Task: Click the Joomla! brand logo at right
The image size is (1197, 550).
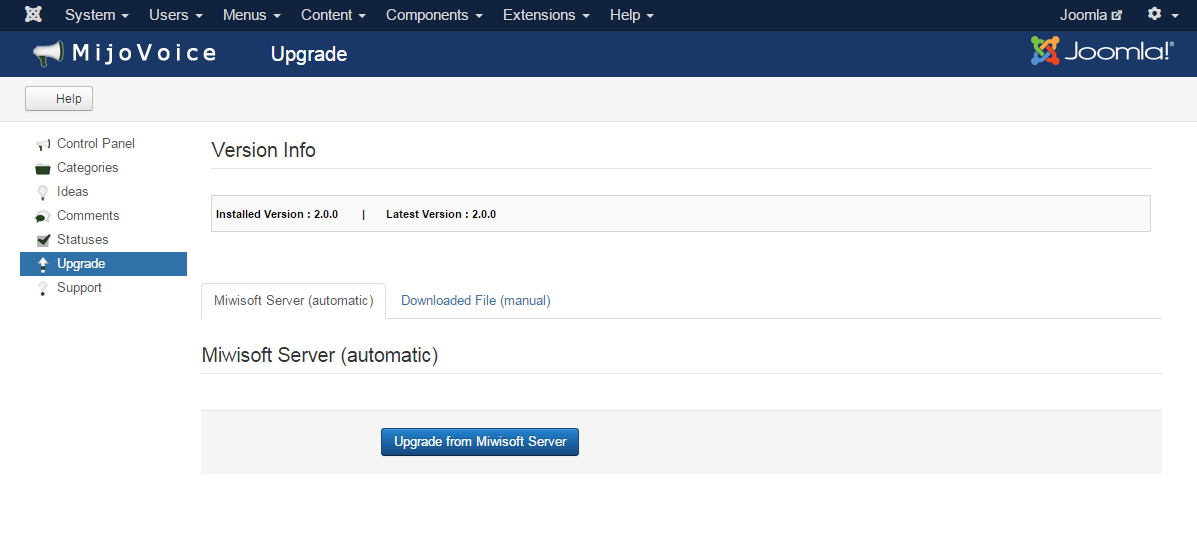Action: [x=1102, y=52]
